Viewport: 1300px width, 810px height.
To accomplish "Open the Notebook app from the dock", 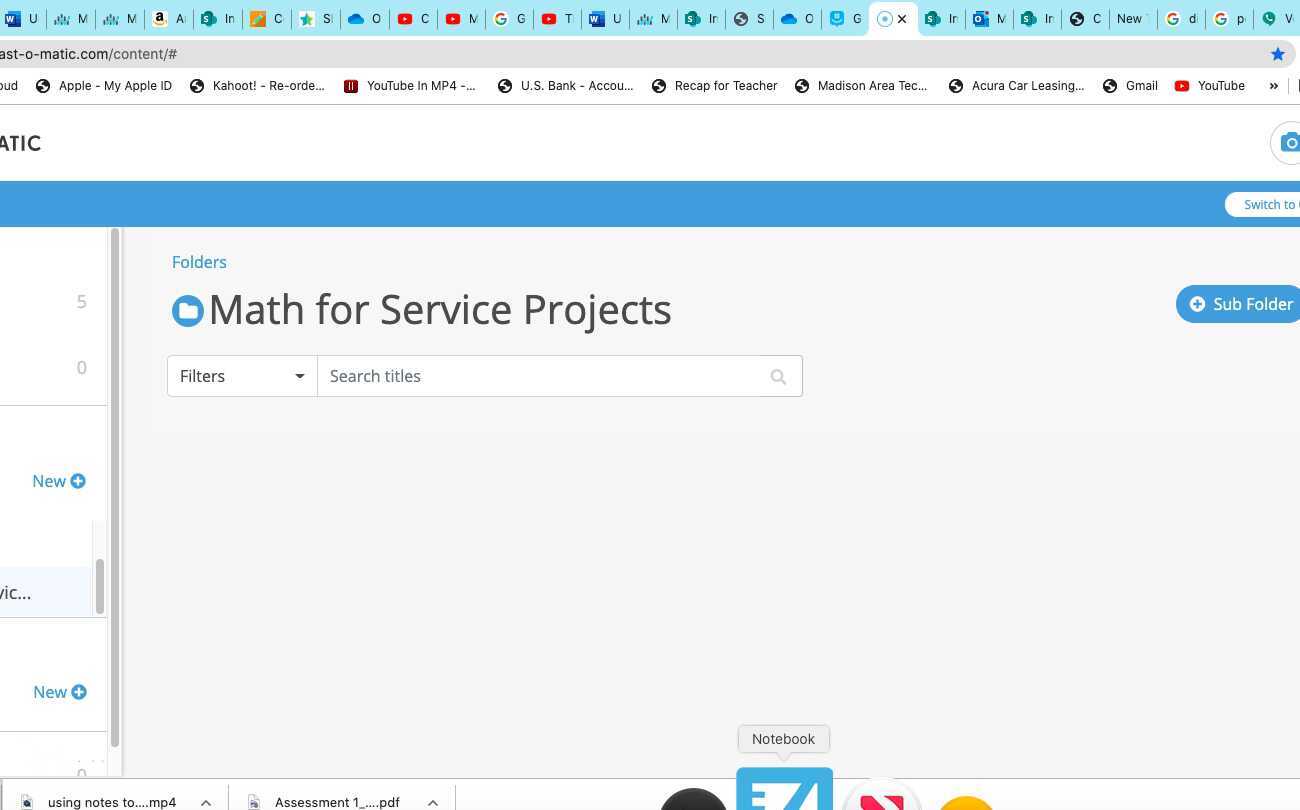I will point(784,790).
